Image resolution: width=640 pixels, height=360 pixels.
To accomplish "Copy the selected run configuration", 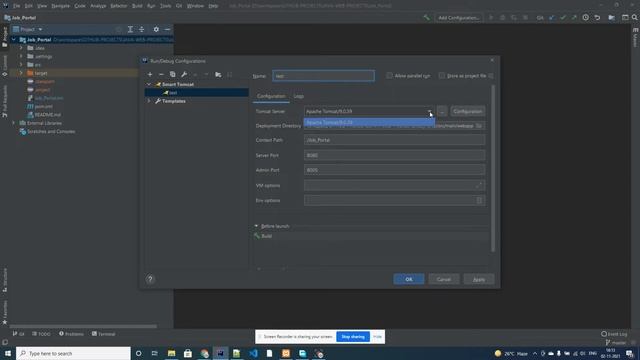I will coord(173,74).
